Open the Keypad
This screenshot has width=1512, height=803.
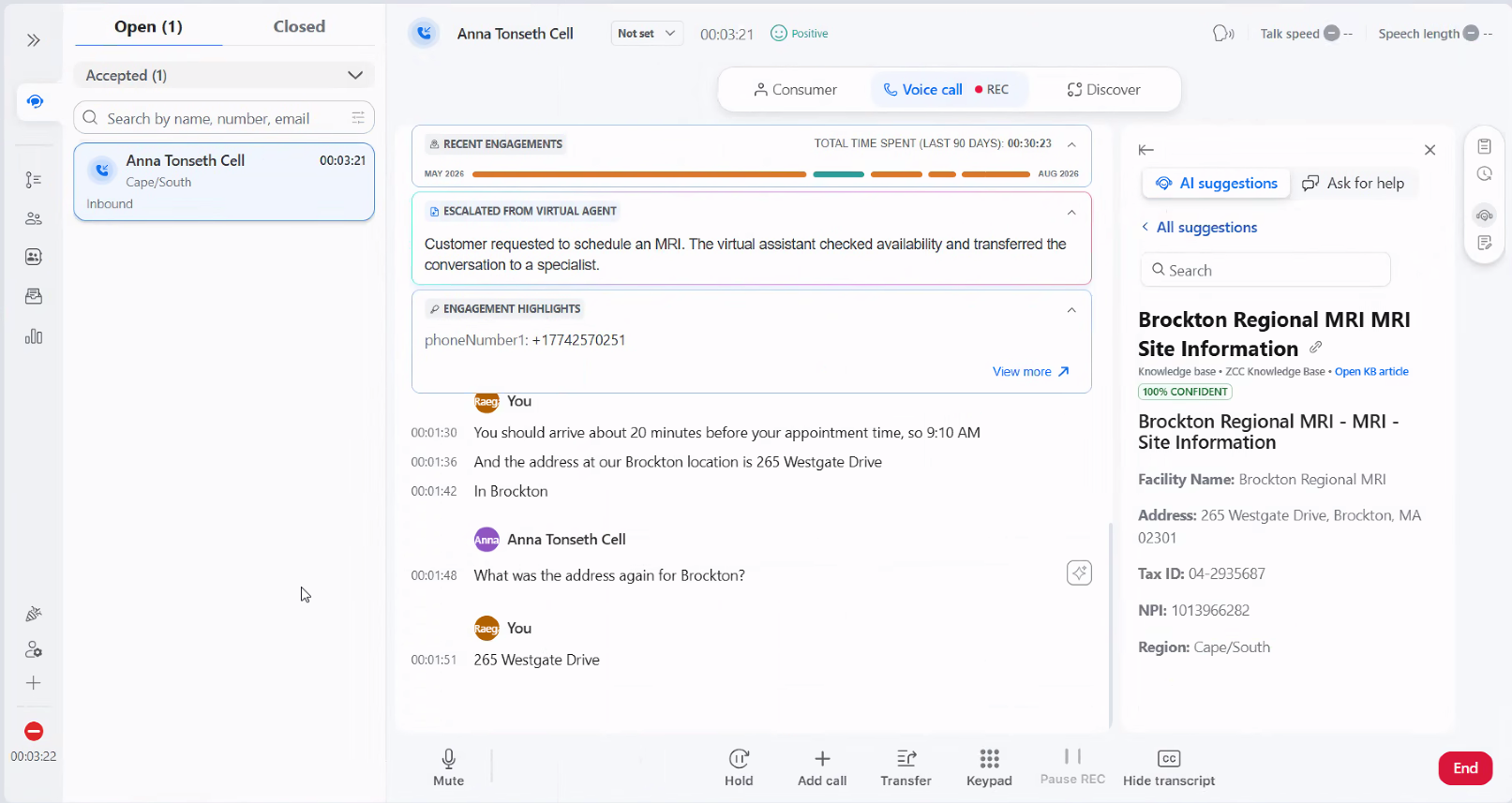pos(989,766)
